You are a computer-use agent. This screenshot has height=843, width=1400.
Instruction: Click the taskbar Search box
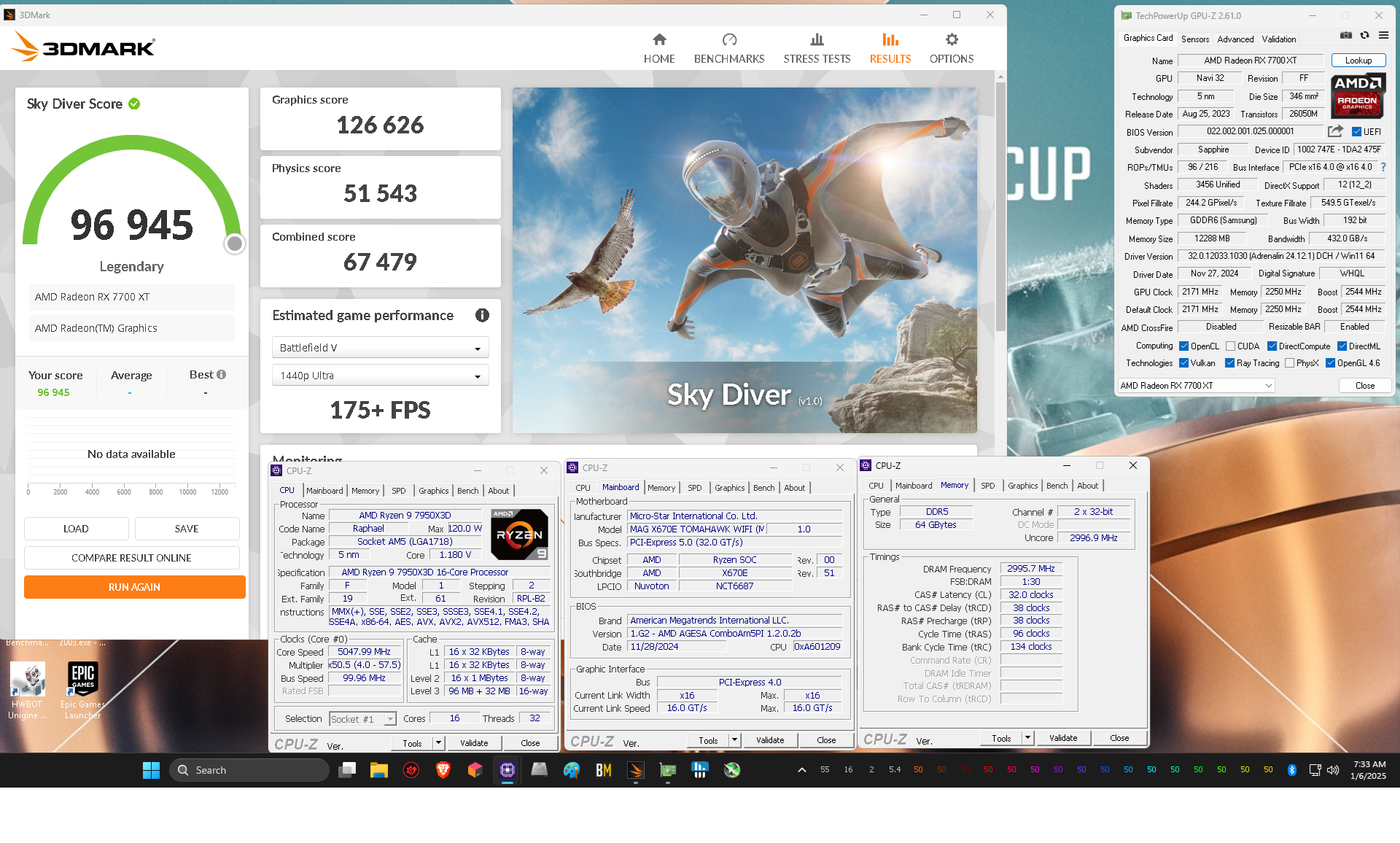pyautogui.click(x=249, y=770)
